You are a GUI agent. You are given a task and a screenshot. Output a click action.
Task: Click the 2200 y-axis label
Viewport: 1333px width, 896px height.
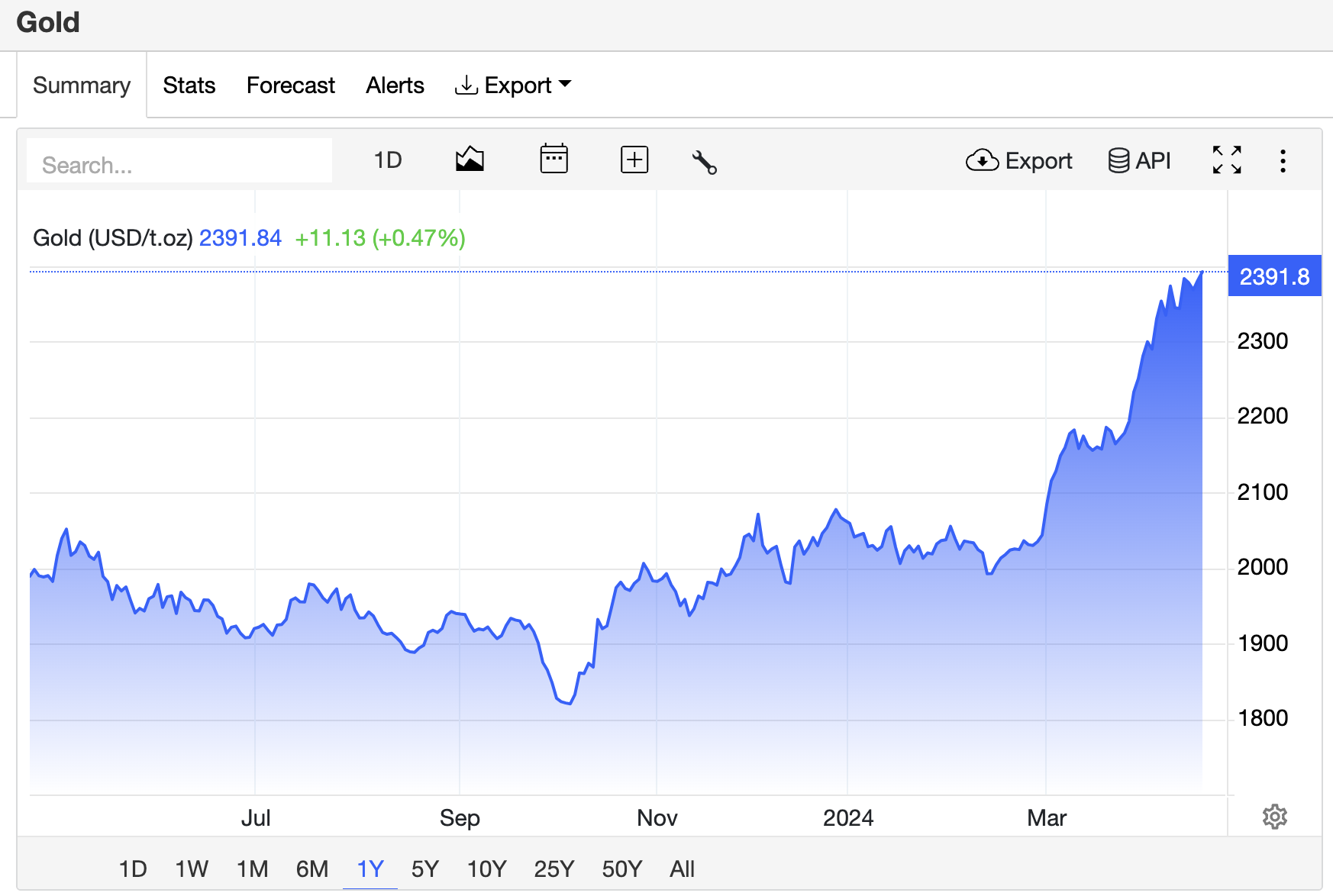tap(1263, 416)
